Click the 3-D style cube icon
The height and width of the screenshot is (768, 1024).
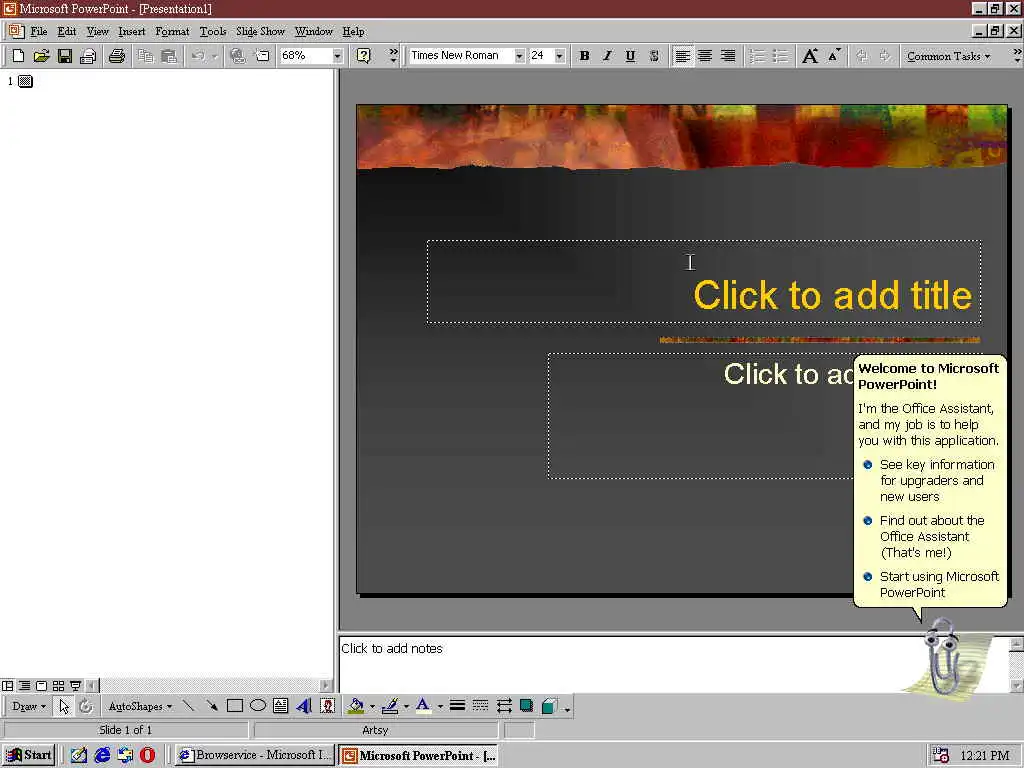coord(550,706)
